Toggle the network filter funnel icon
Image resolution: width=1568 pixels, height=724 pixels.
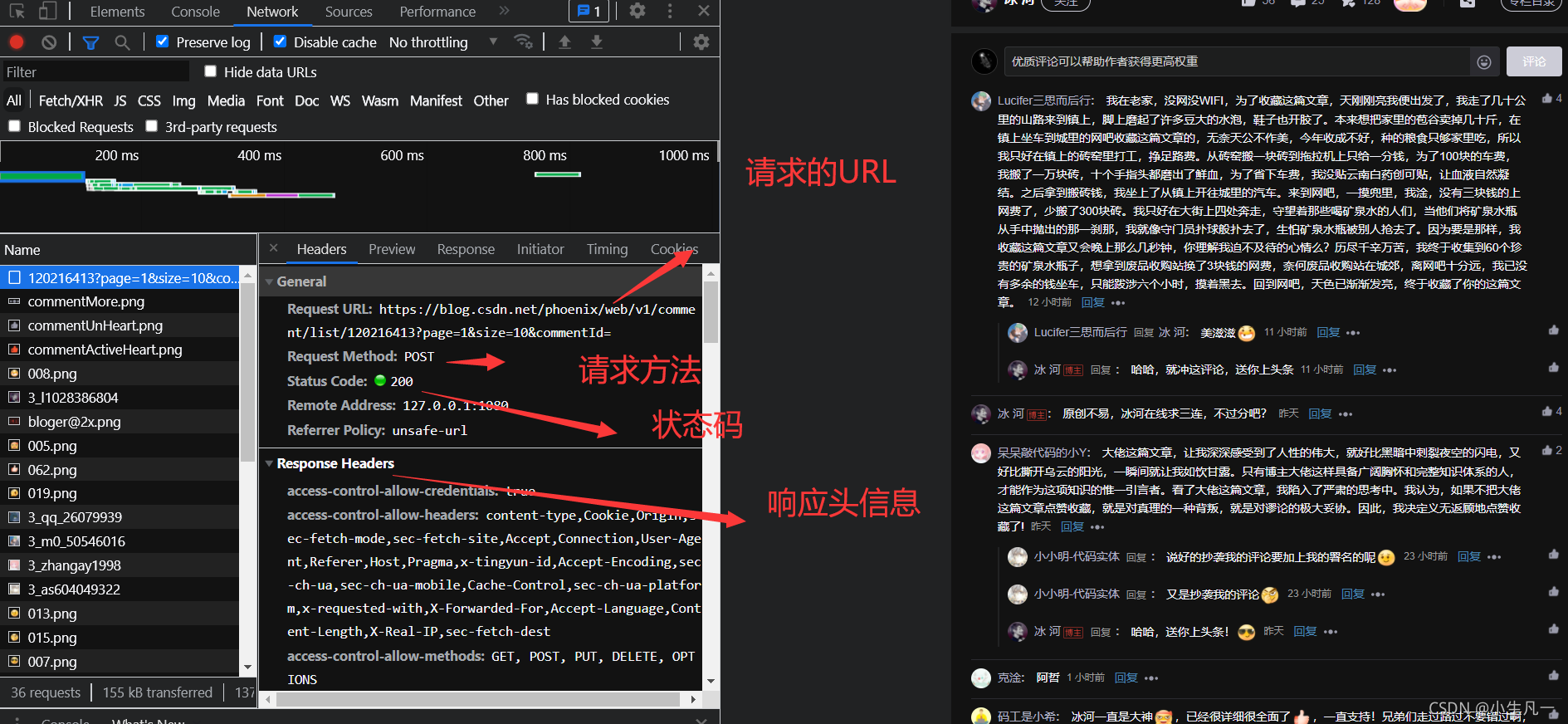tap(91, 42)
